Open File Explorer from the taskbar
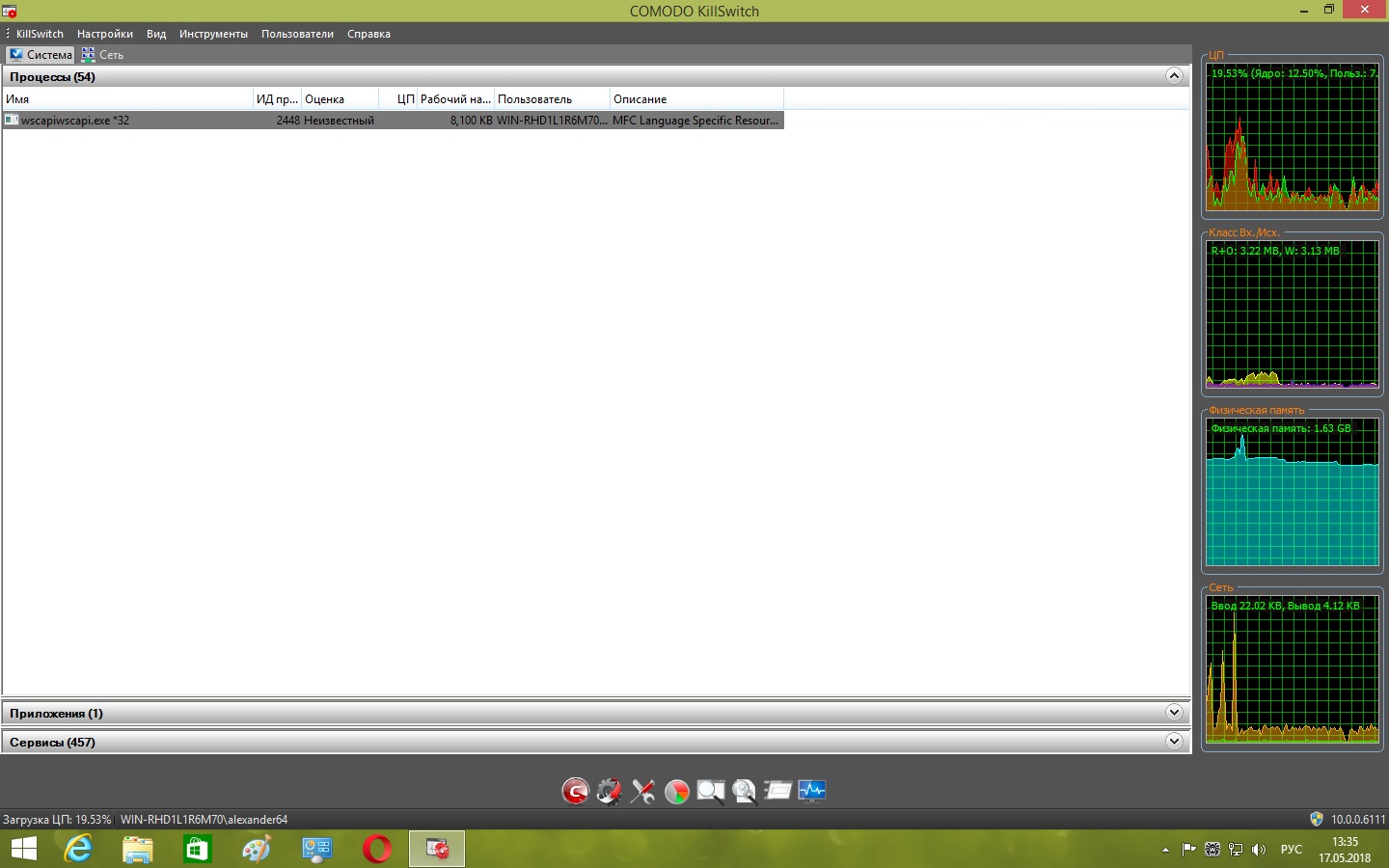Viewport: 1389px width, 868px height. pos(138,849)
